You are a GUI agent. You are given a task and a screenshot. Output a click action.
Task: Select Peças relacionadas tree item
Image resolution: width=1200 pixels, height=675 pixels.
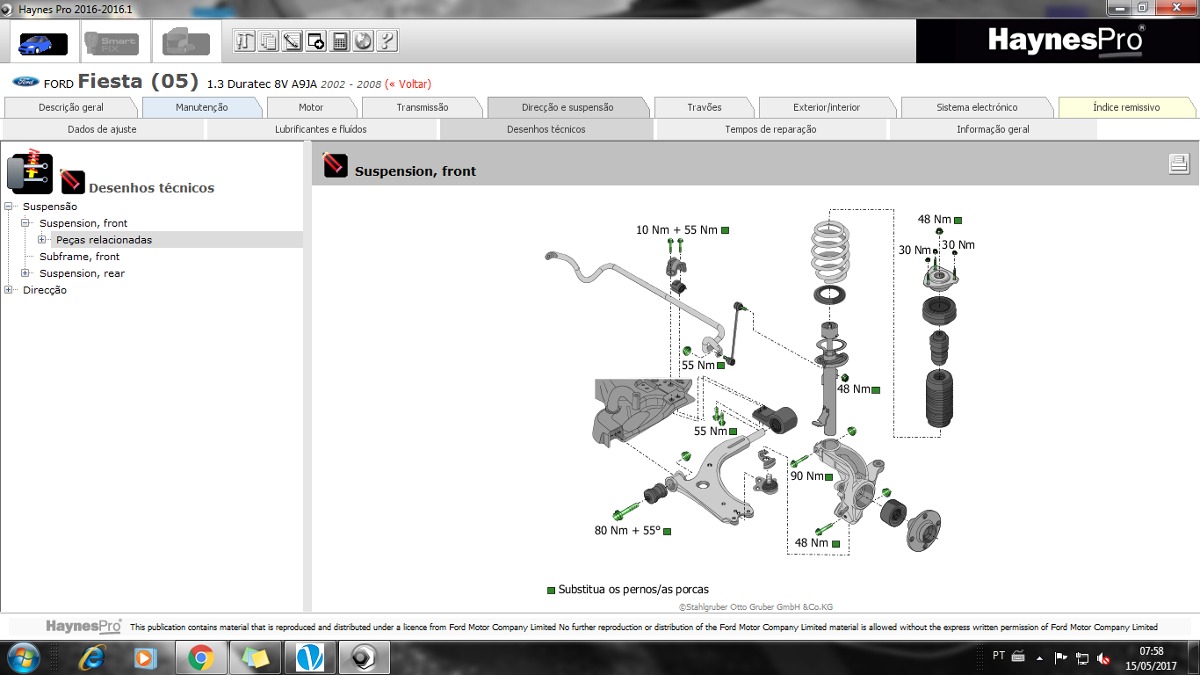coord(104,240)
